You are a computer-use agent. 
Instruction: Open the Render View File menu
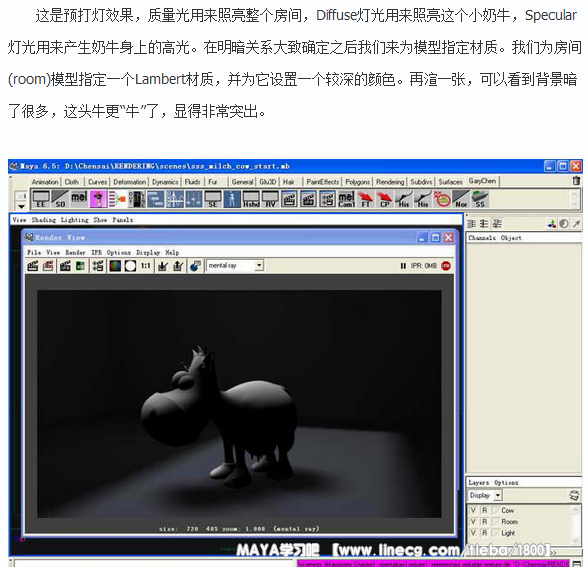(x=34, y=252)
